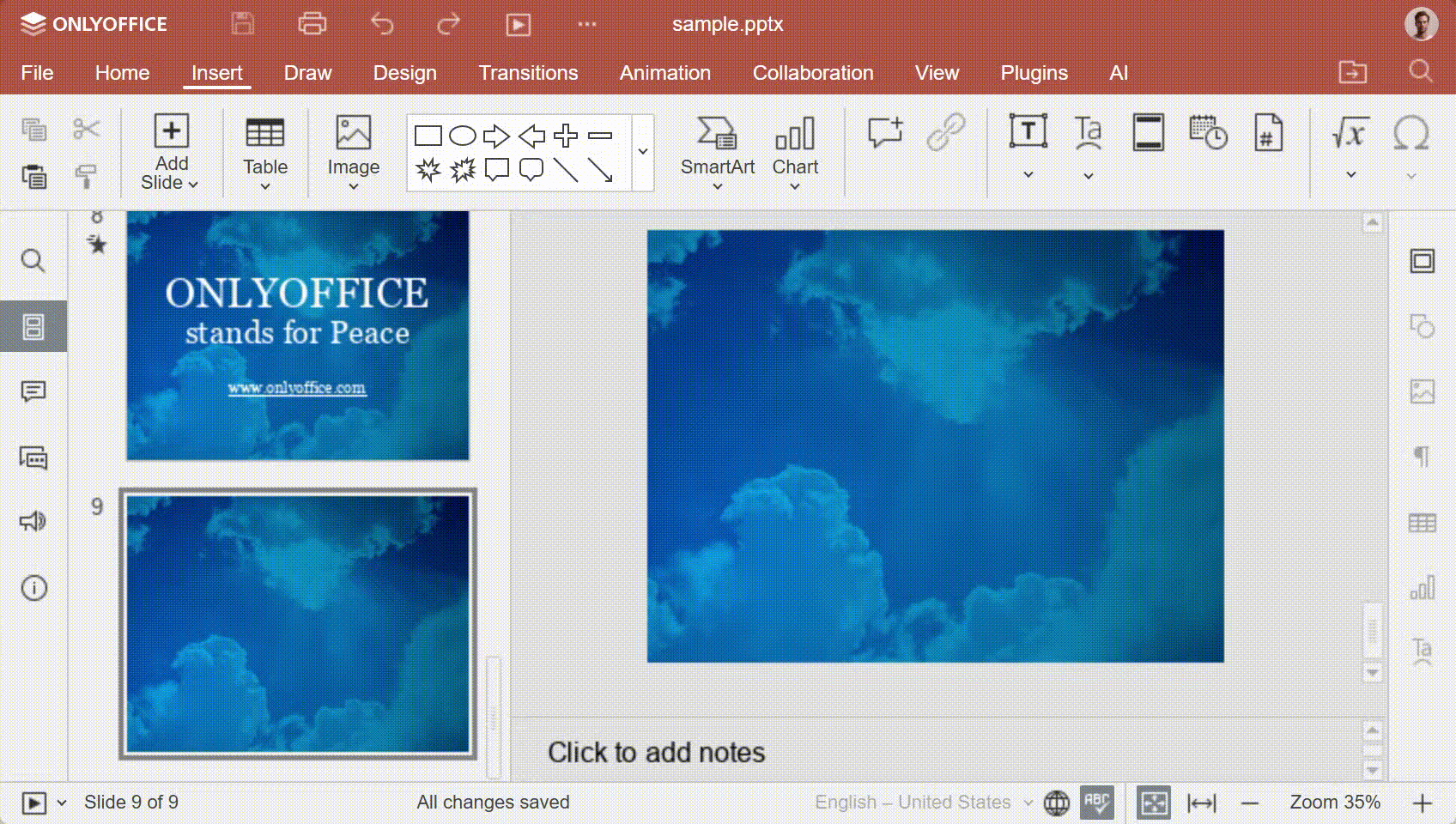The image size is (1456, 824).
Task: Open the Text Art dropdown arrow
Action: (x=1089, y=175)
